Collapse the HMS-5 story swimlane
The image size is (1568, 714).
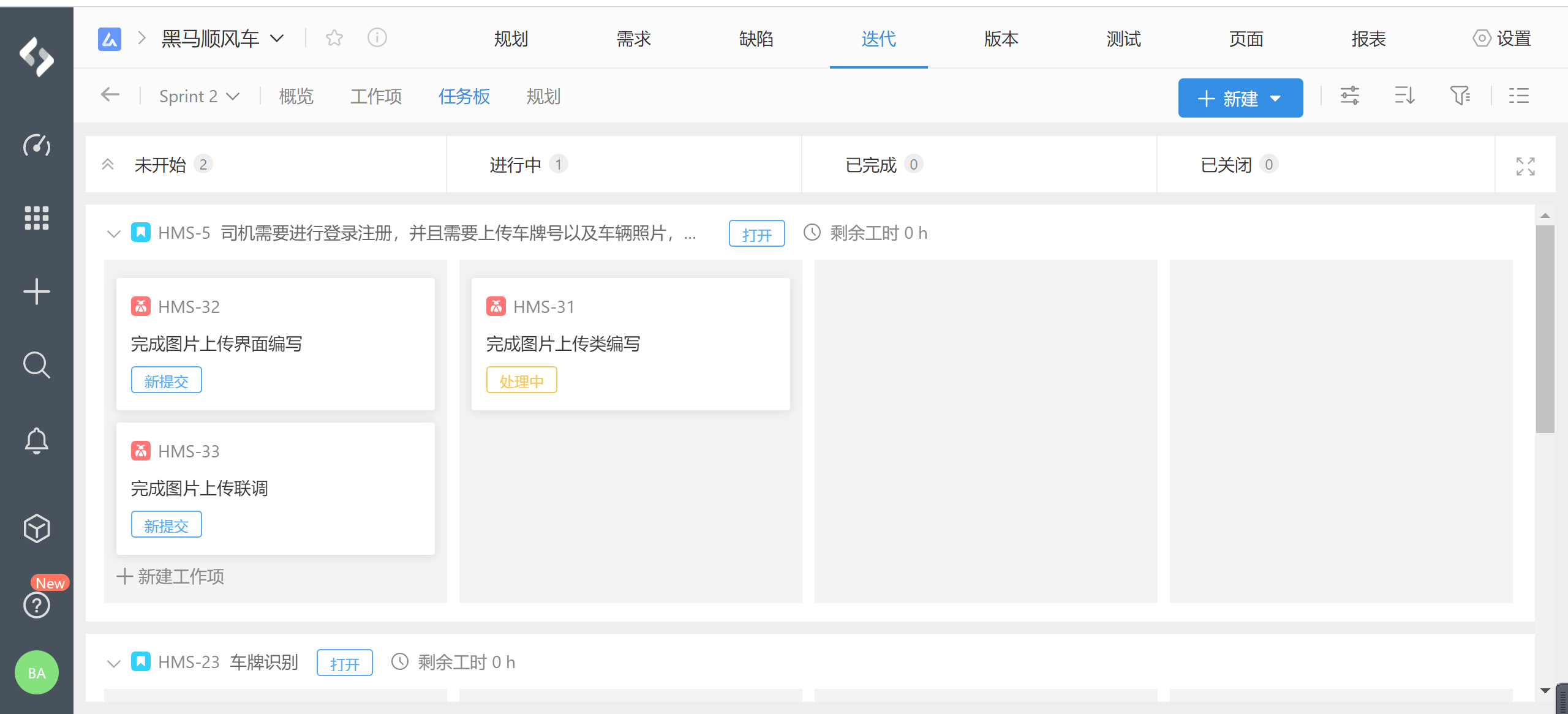pos(113,233)
